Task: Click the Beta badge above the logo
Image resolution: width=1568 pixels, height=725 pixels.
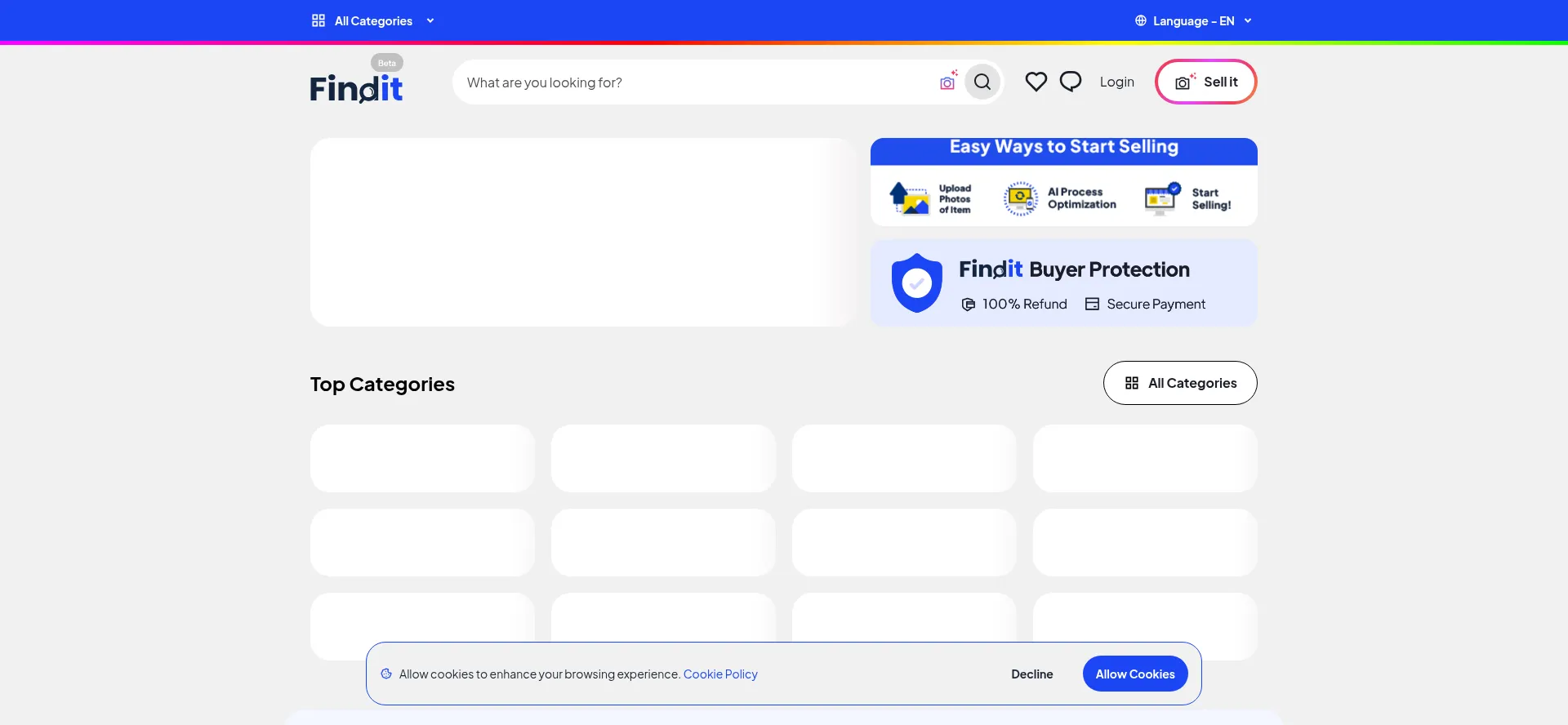Action: tap(387, 63)
